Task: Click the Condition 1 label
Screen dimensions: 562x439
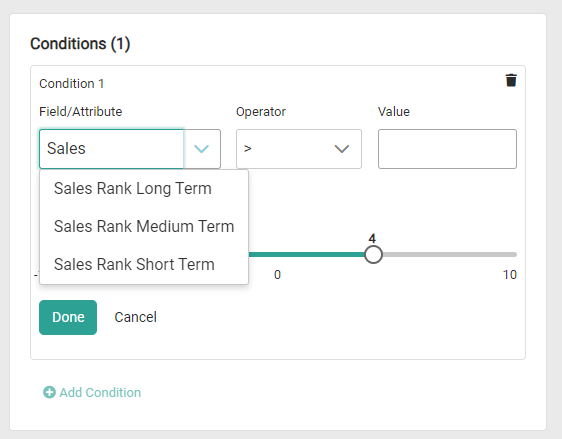Action: [x=71, y=83]
